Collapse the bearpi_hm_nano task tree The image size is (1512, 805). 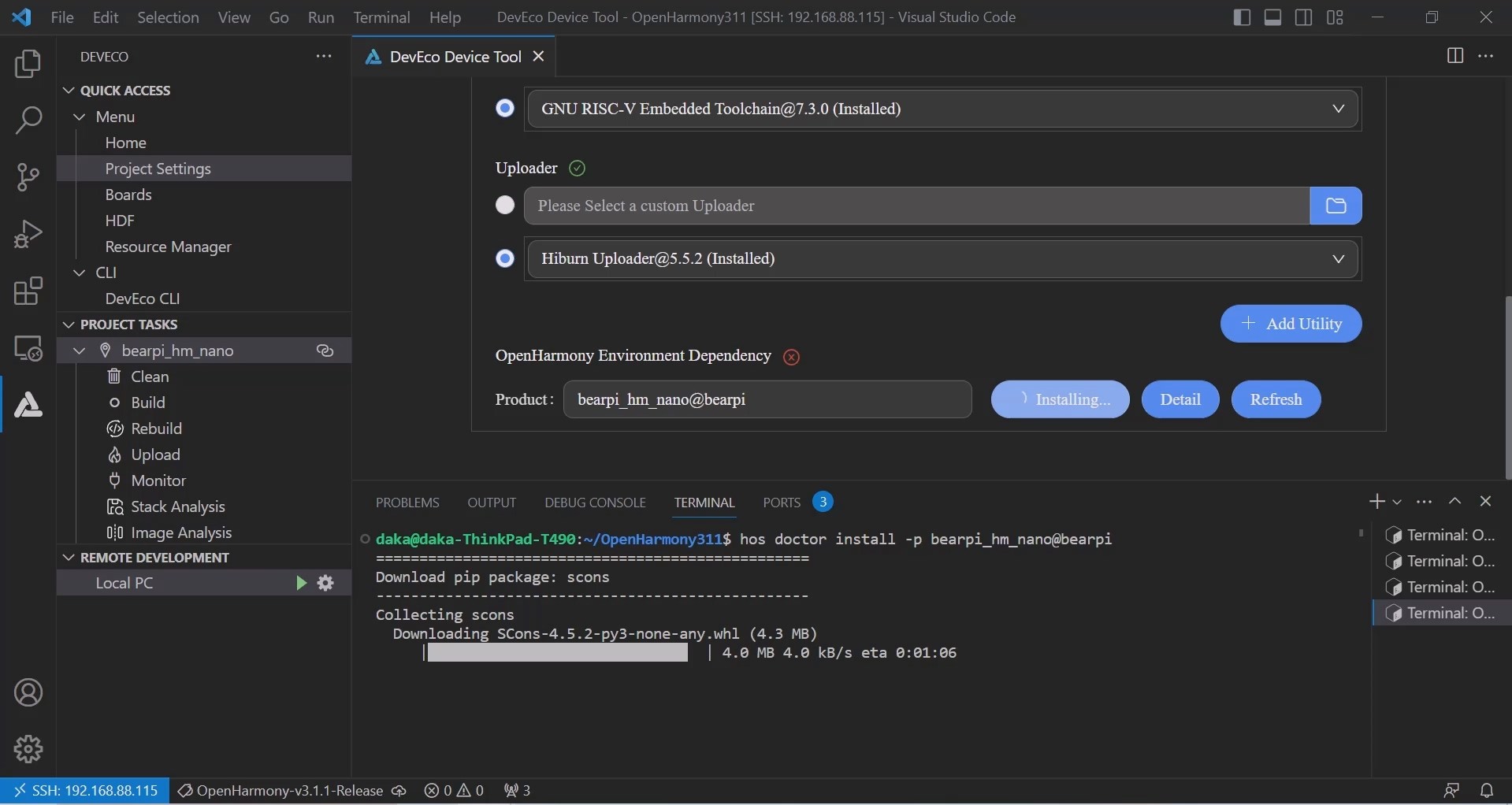coord(80,351)
